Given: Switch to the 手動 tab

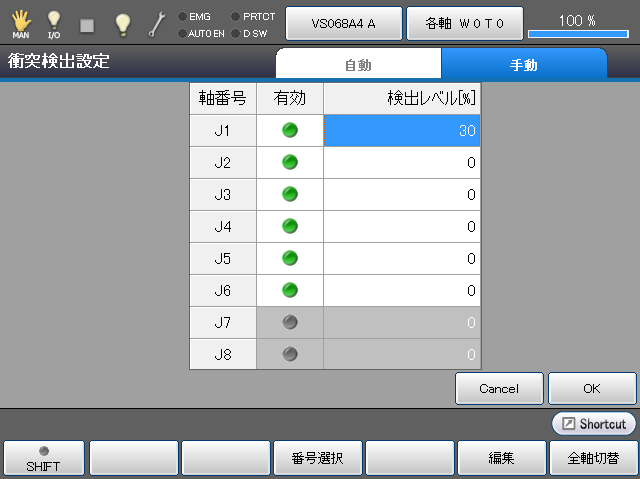Looking at the screenshot, I should click(x=524, y=65).
